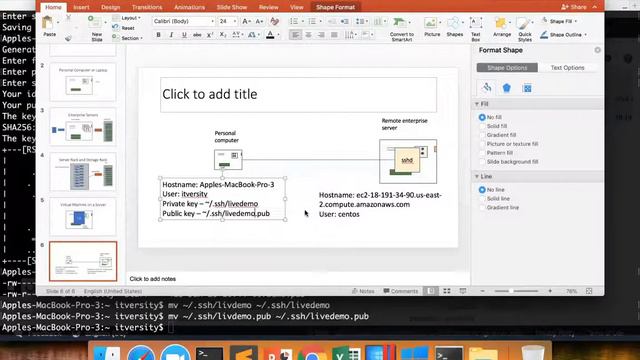Align text left
Image resolution: width=640 pixels, height=360 pixels.
[295, 35]
